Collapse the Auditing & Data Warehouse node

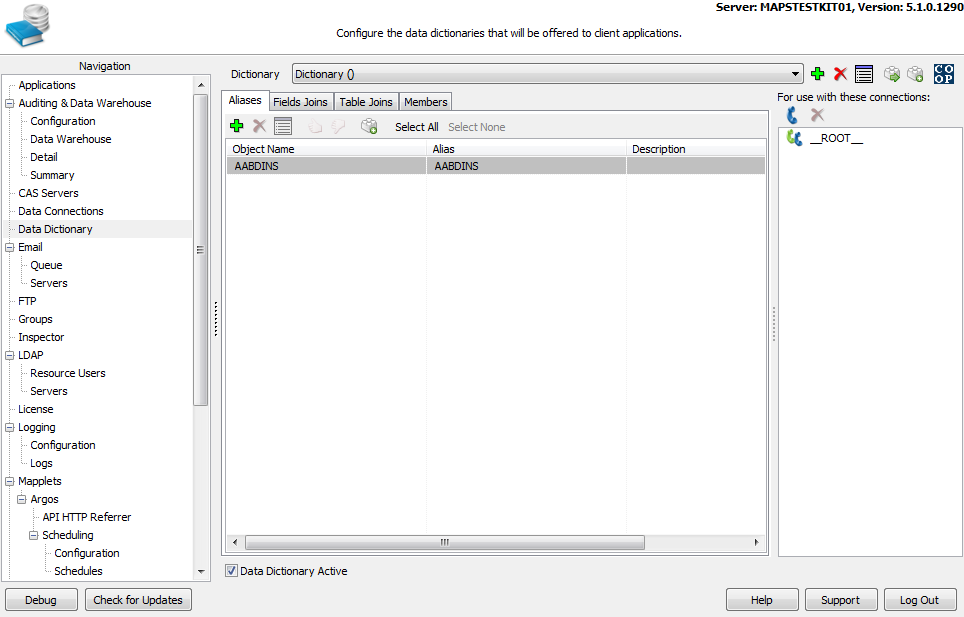[10, 103]
